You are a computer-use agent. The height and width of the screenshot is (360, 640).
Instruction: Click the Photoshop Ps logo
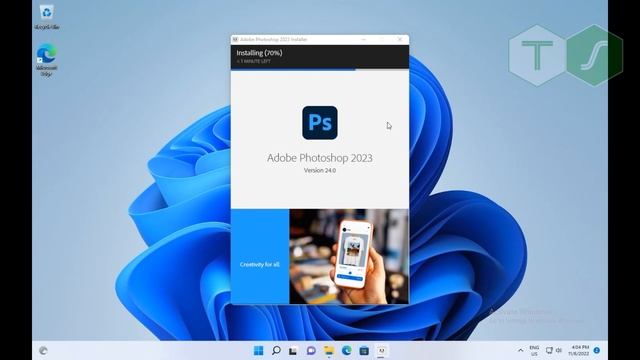pos(320,122)
